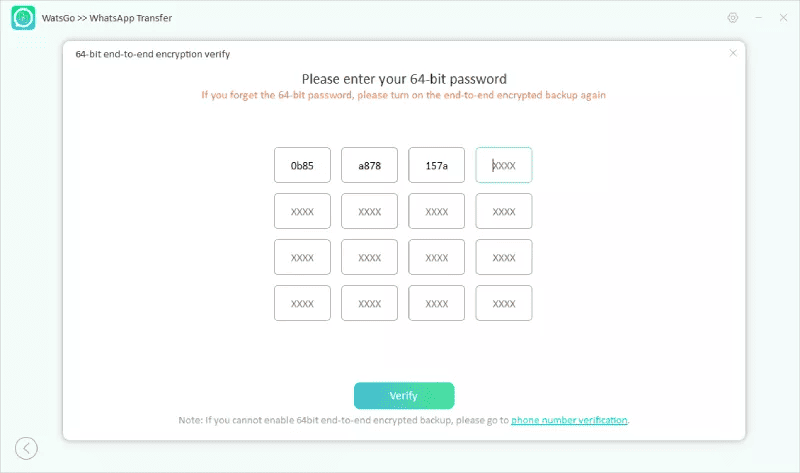Screen dimensions: 800x473
Task: Select the second field in second row
Action: tap(369, 211)
